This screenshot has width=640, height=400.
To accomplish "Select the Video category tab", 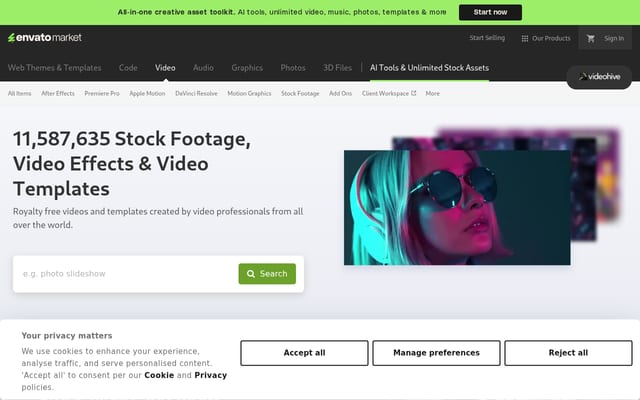I will [x=165, y=68].
